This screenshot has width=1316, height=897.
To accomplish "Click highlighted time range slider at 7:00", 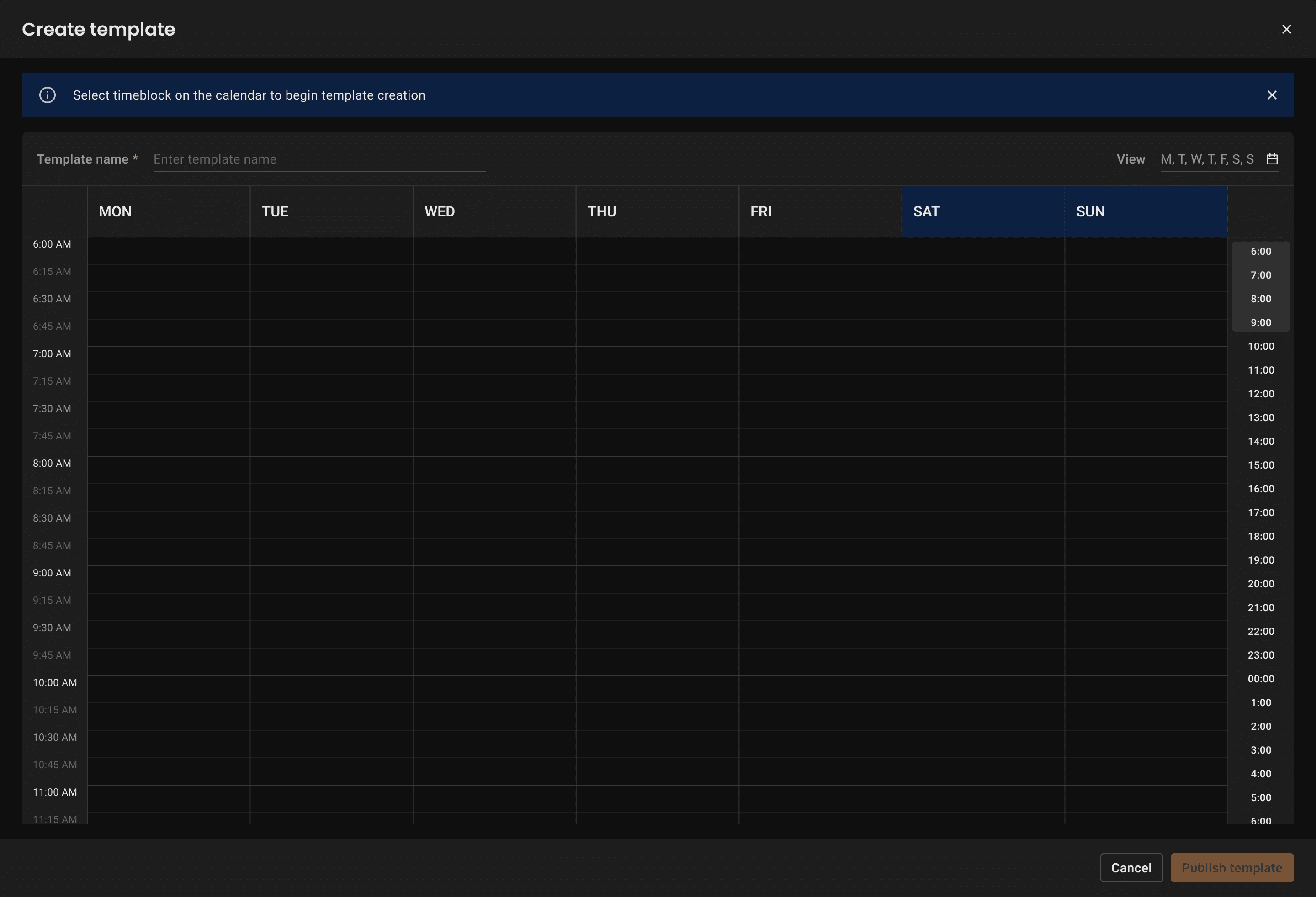I will (1261, 275).
